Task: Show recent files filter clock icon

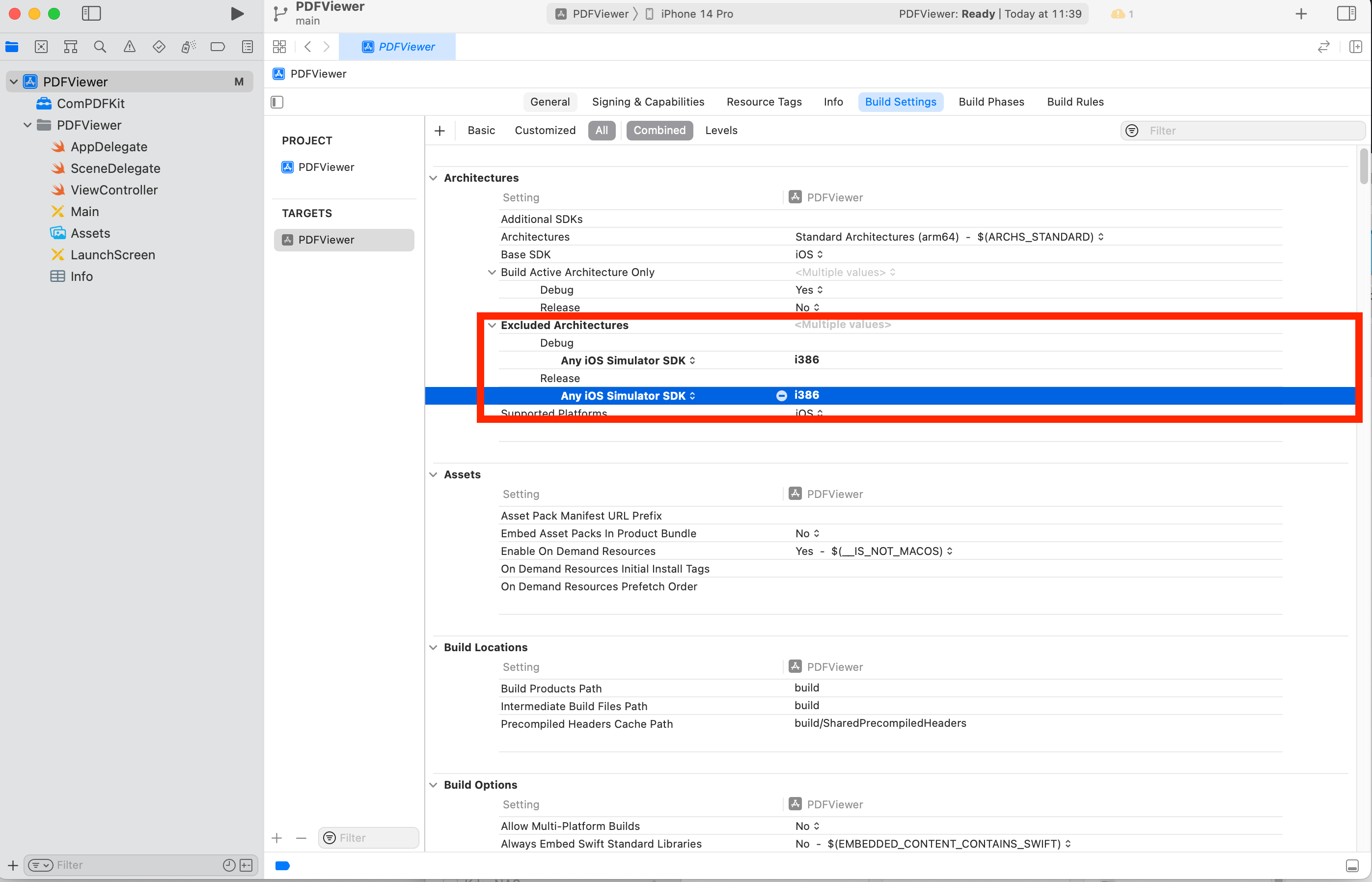Action: pos(229,865)
